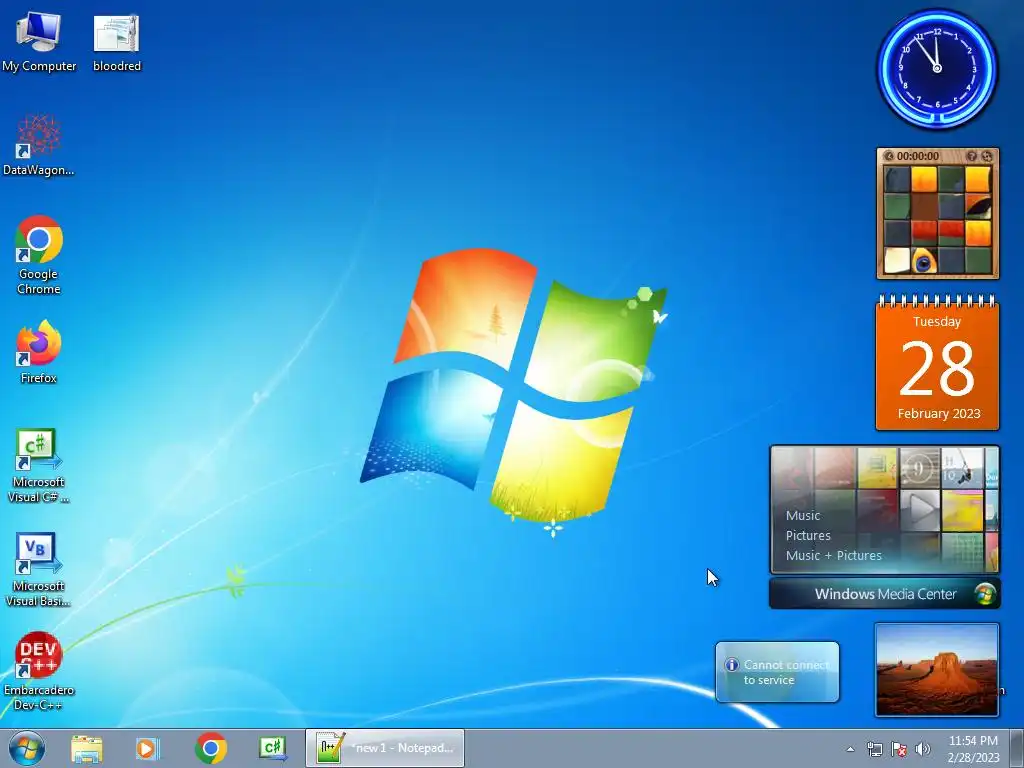
Task: Click the desert Slide Show gadget picture
Action: point(937,670)
